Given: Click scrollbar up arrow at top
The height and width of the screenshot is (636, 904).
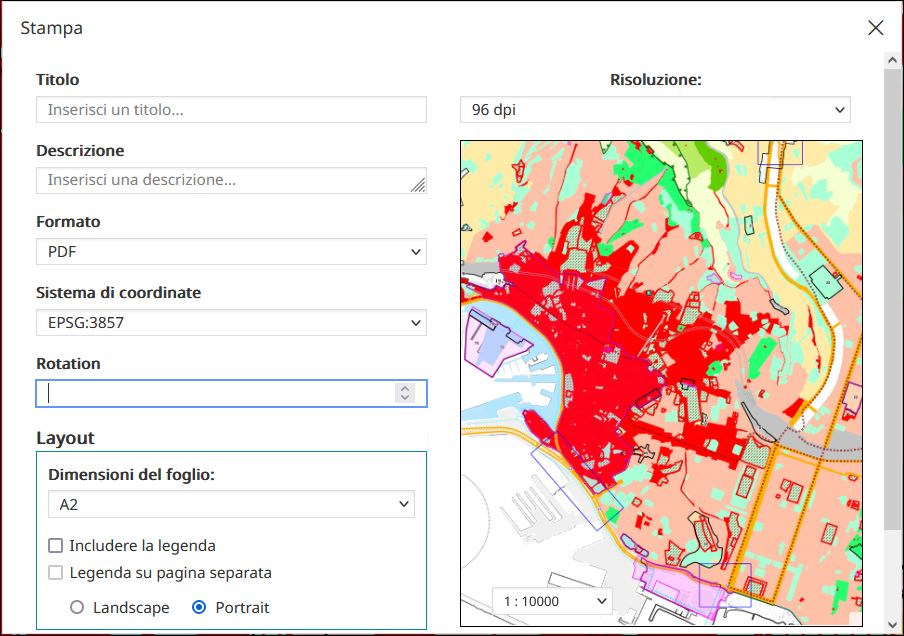Looking at the screenshot, I should click(893, 61).
